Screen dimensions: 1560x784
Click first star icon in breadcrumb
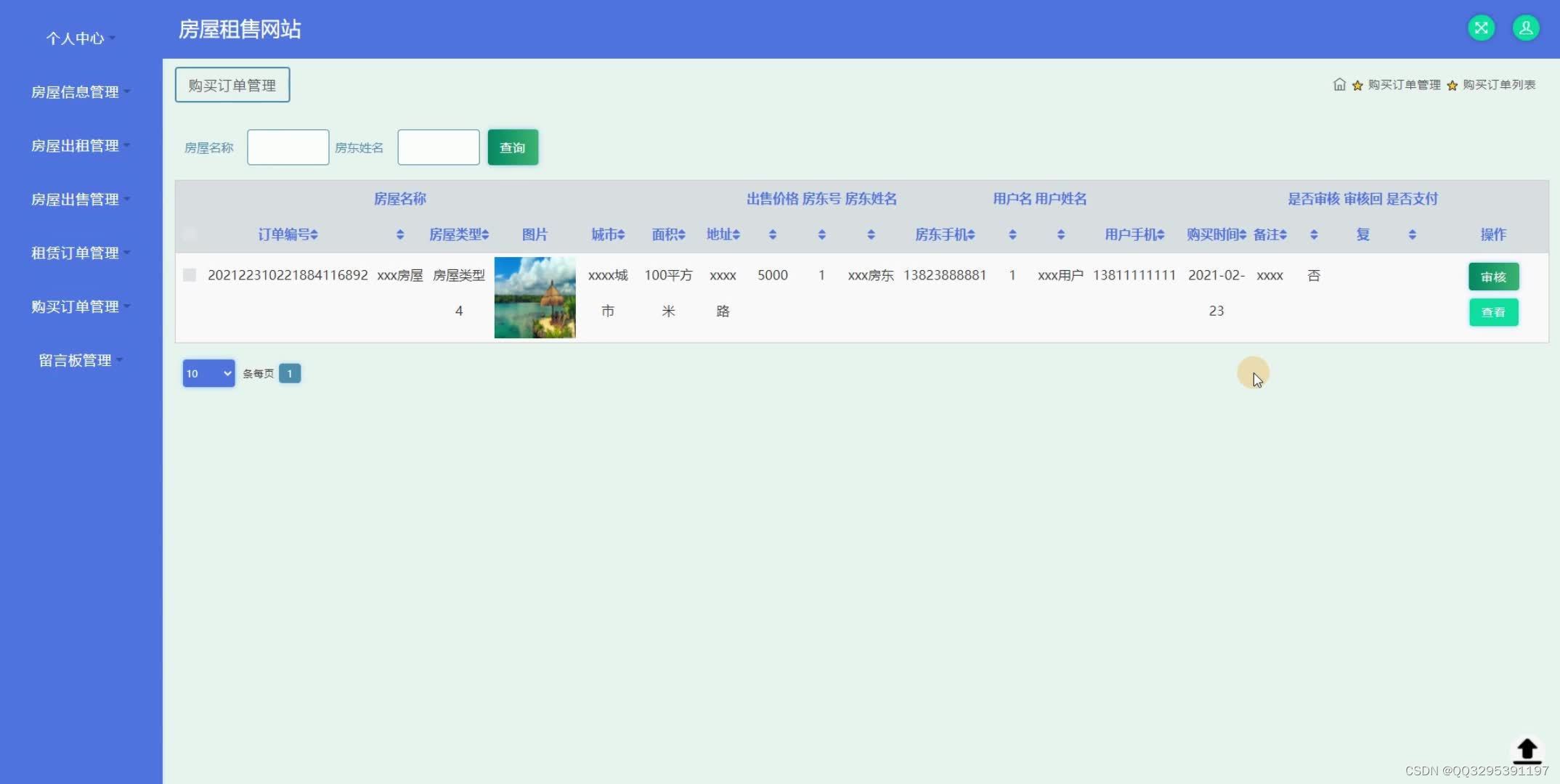pyautogui.click(x=1357, y=85)
